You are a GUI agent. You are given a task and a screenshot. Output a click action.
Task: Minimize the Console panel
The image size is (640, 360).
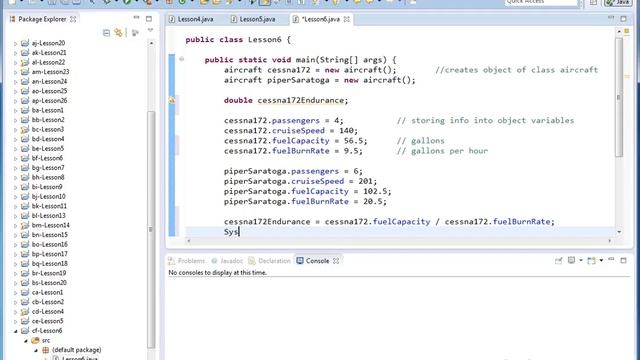click(611, 259)
